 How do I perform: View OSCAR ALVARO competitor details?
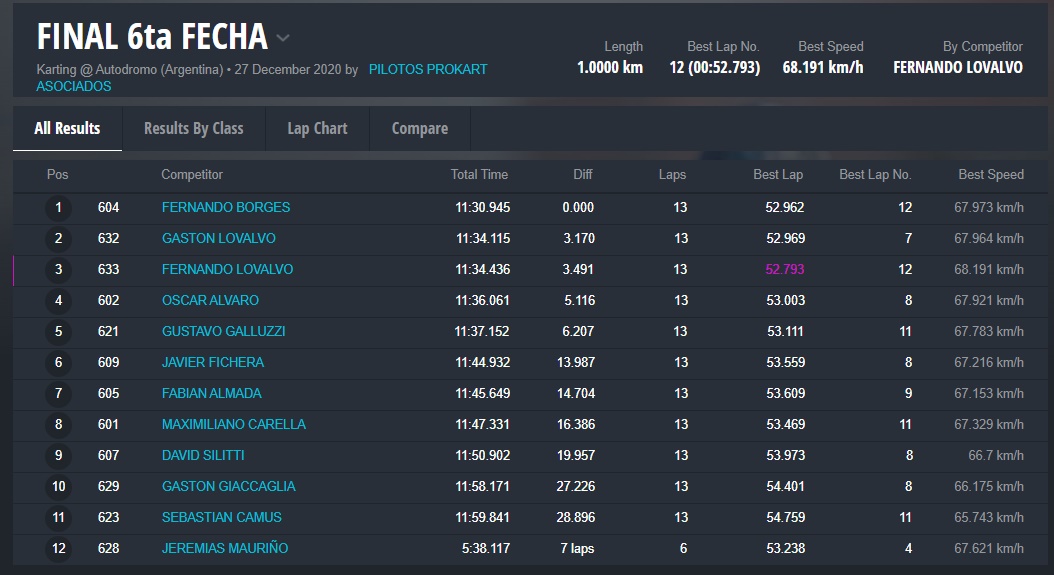(x=210, y=301)
